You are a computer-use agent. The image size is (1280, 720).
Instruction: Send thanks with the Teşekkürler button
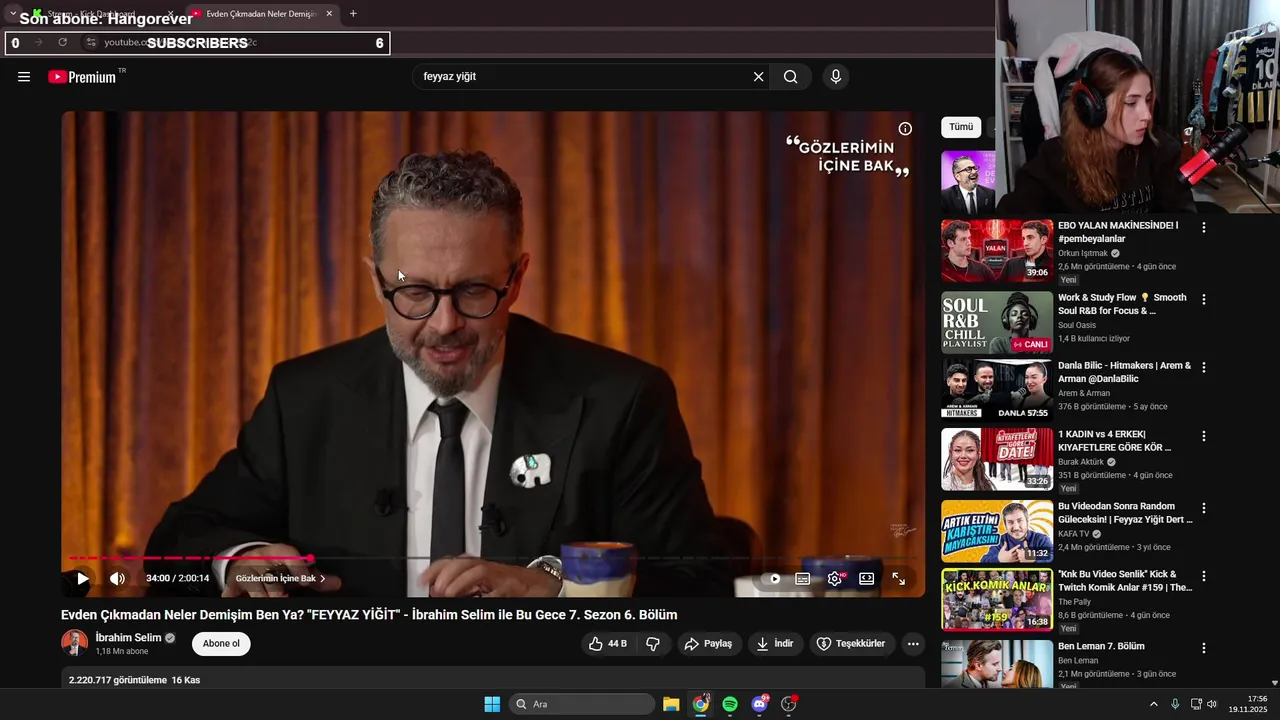tap(851, 644)
